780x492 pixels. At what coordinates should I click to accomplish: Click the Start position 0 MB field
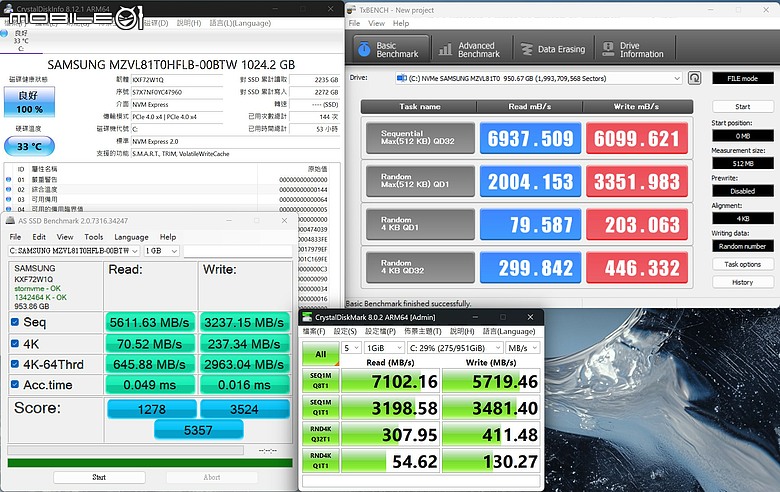click(x=743, y=136)
